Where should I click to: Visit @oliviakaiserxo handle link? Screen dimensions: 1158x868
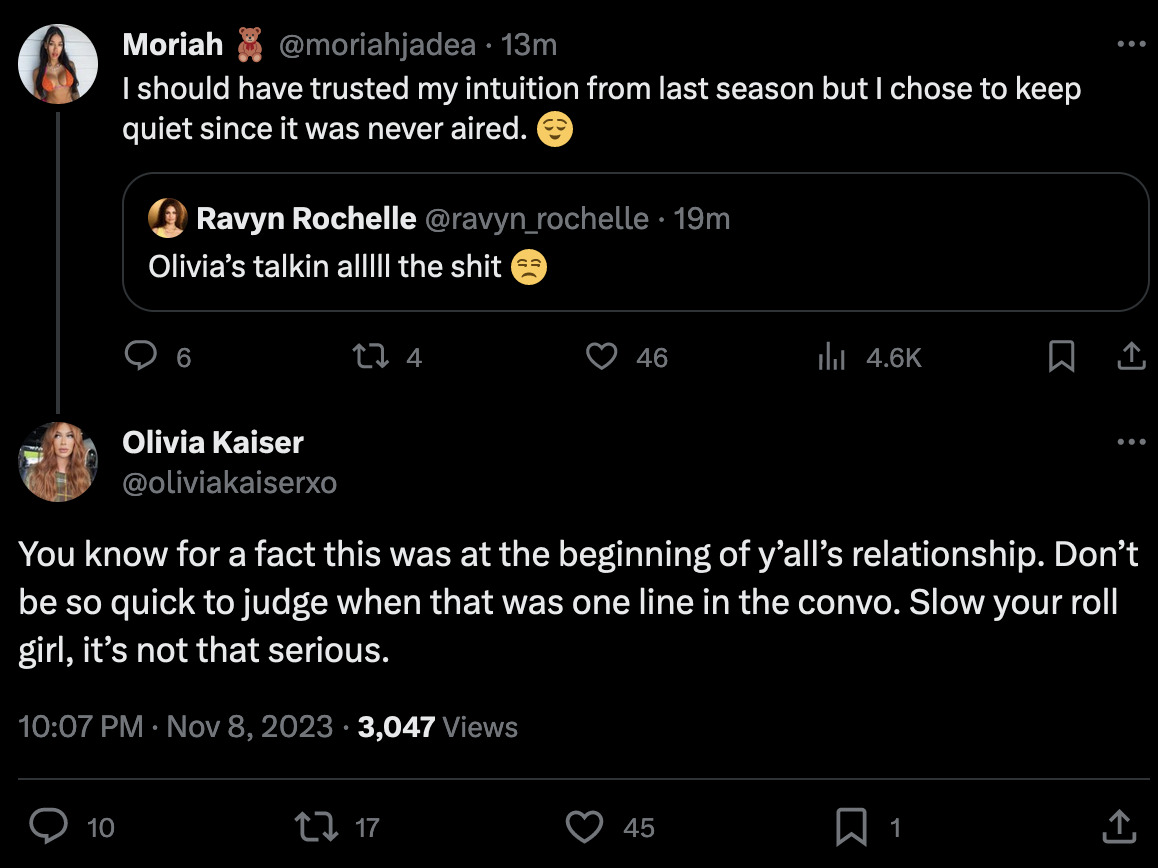tap(230, 482)
